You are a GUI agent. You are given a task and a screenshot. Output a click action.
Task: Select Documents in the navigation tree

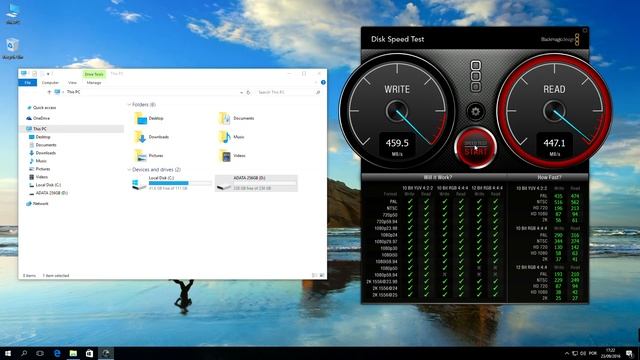(45, 145)
